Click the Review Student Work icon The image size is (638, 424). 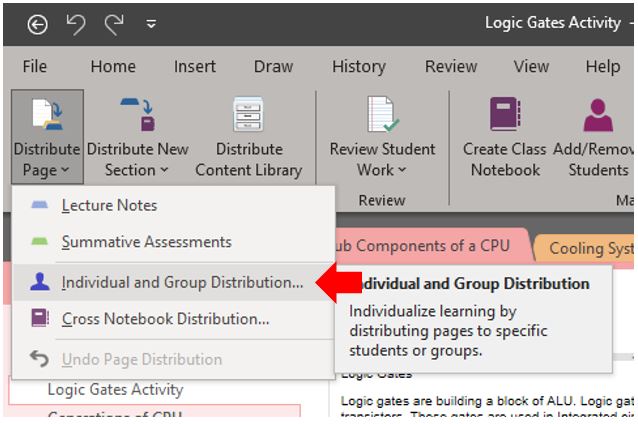[382, 114]
